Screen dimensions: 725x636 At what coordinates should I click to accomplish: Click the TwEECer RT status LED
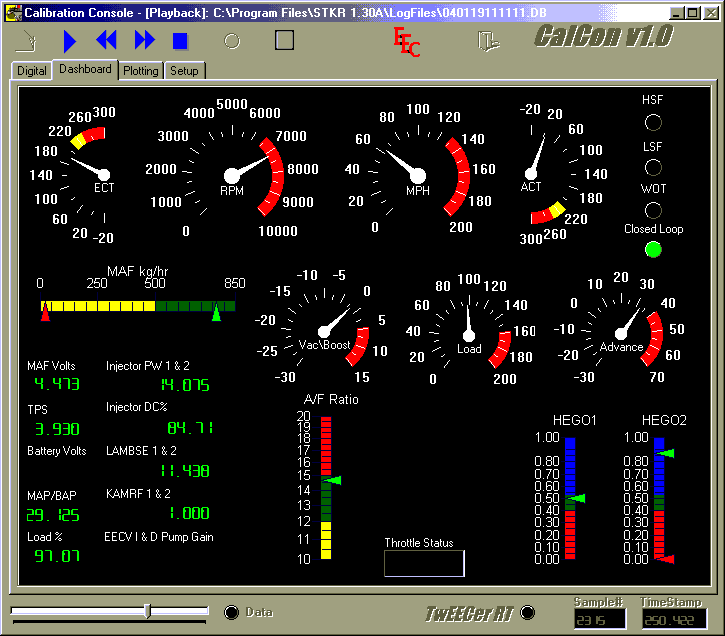(527, 612)
